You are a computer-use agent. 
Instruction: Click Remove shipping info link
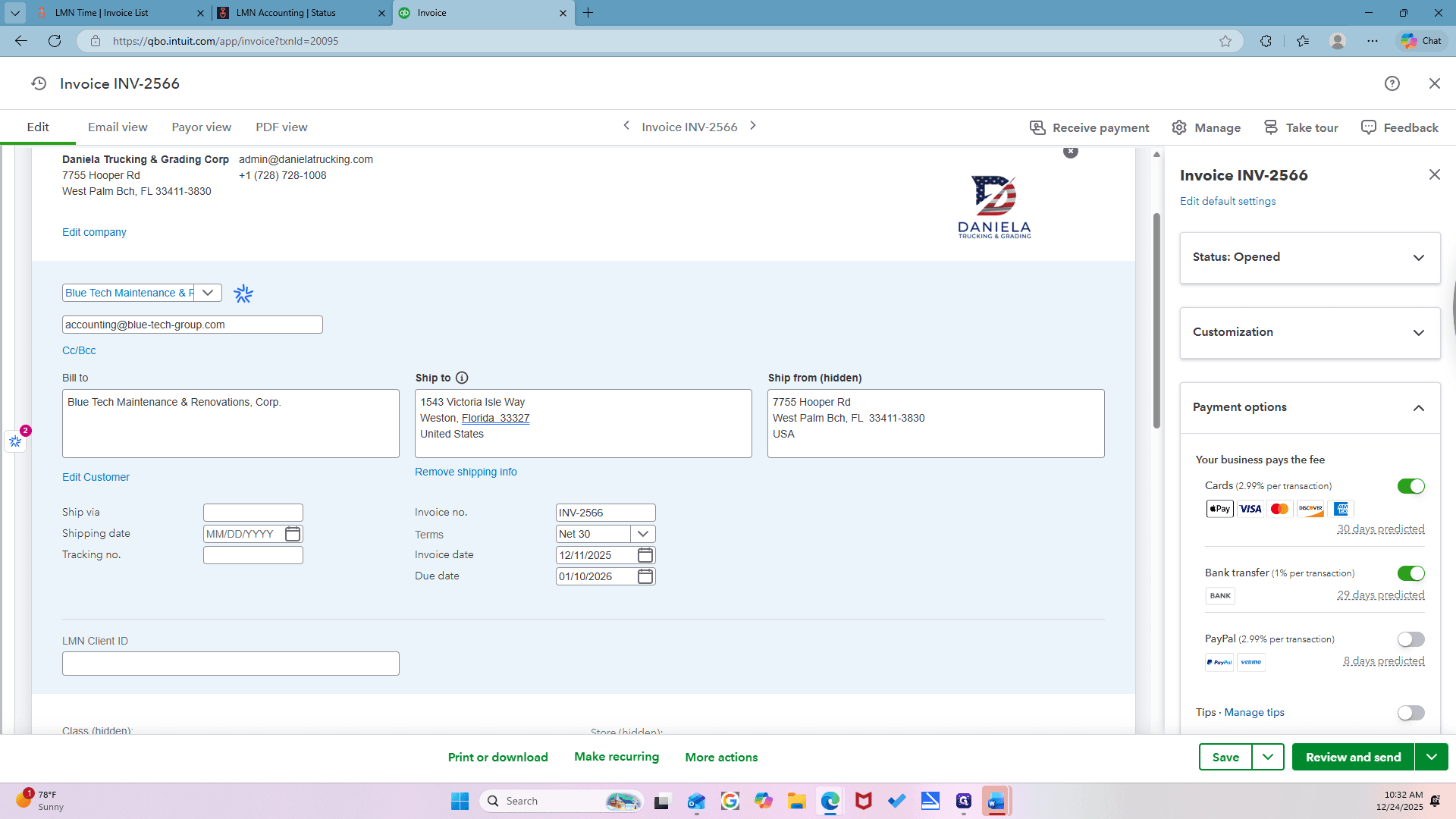[x=466, y=472]
